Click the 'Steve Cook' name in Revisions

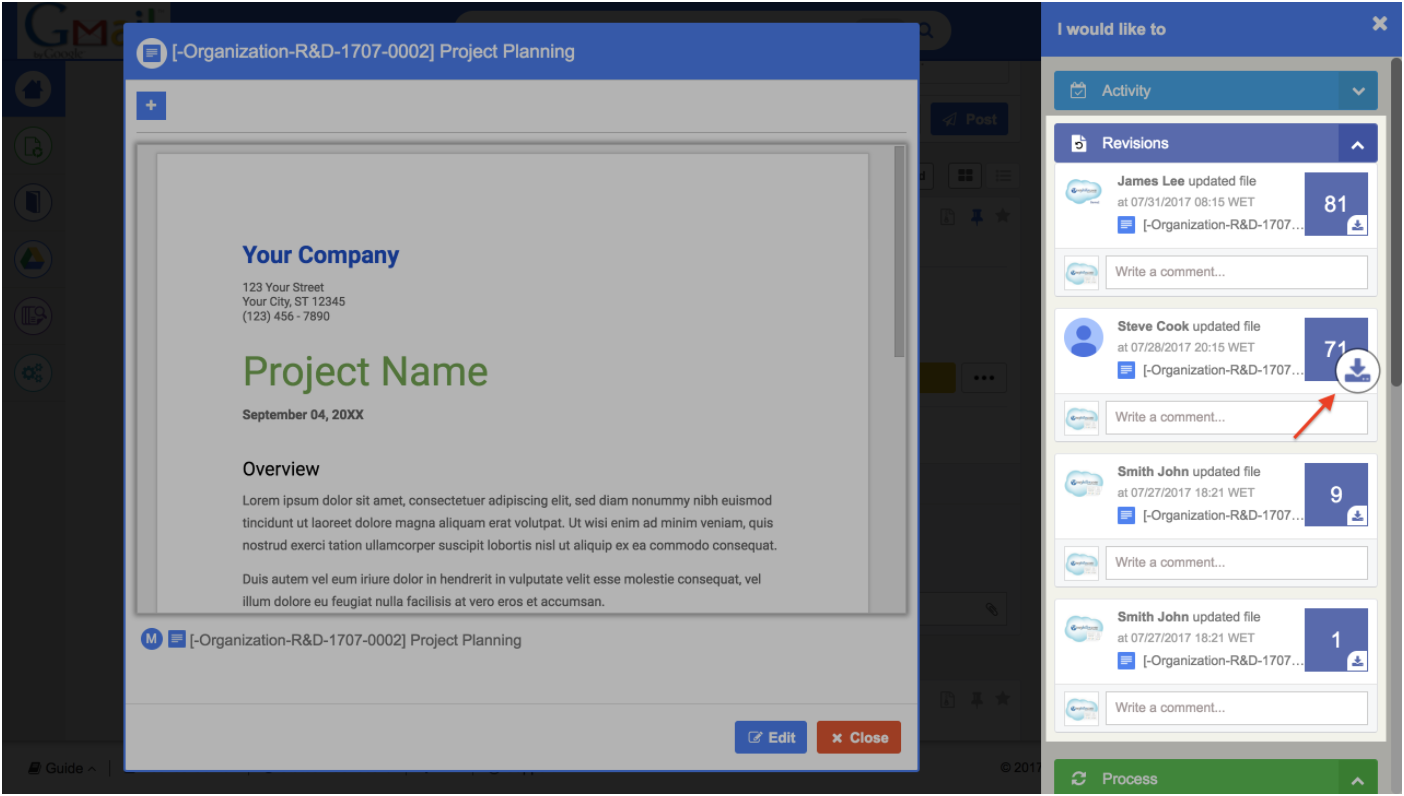point(1153,326)
